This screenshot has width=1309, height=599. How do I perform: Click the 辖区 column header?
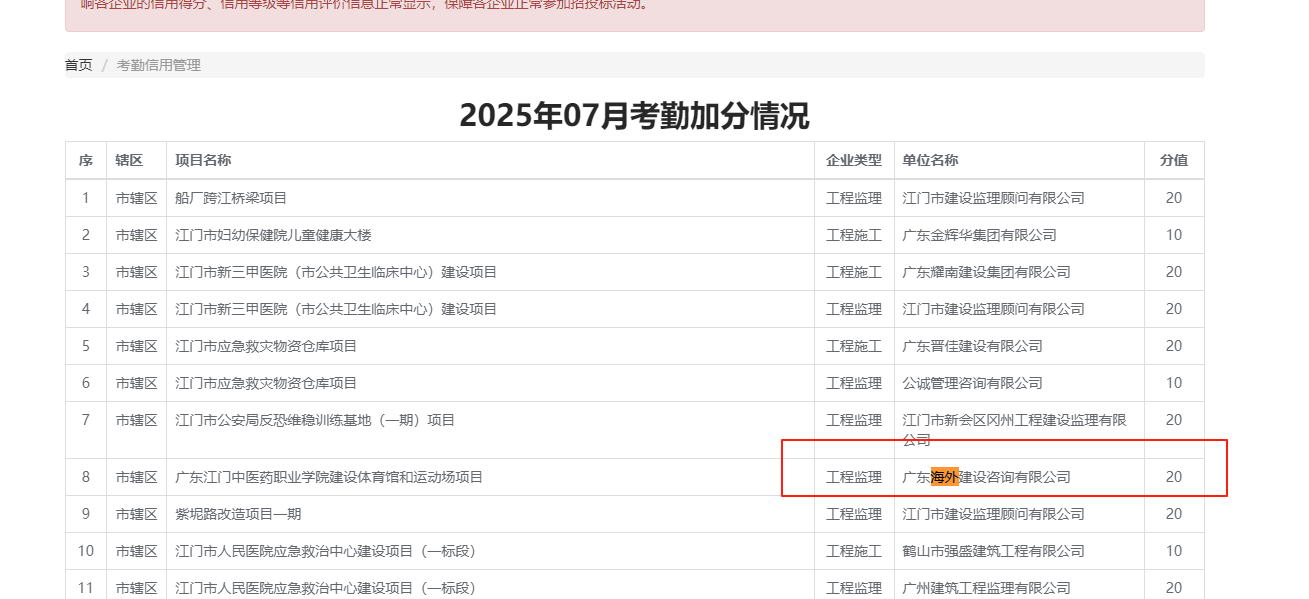(x=129, y=160)
